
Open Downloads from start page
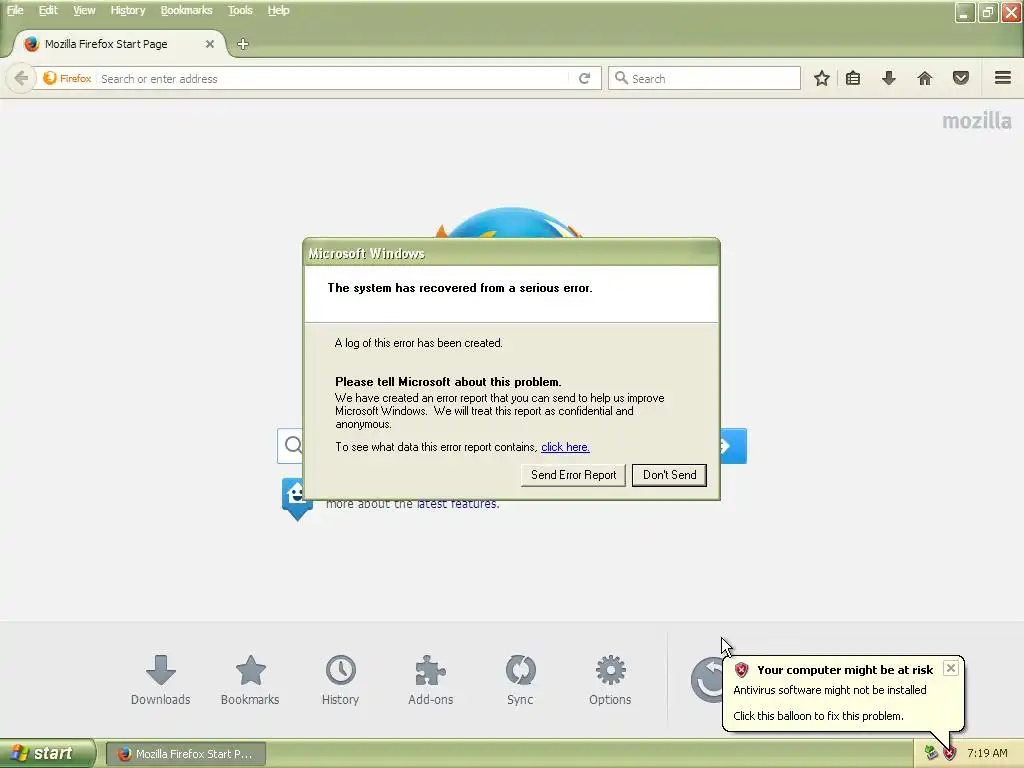click(x=161, y=680)
